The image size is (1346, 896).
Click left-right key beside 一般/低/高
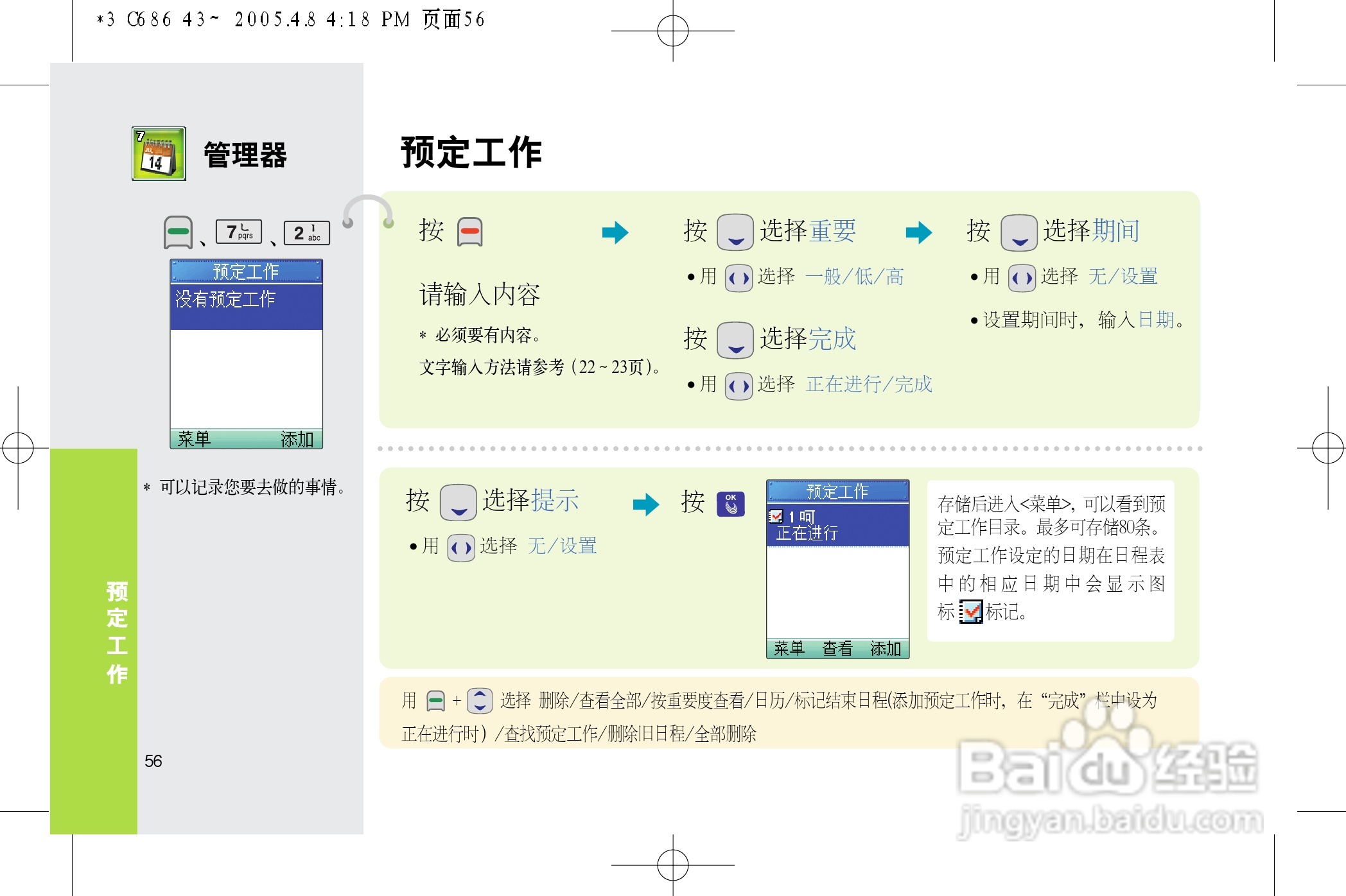point(739,278)
